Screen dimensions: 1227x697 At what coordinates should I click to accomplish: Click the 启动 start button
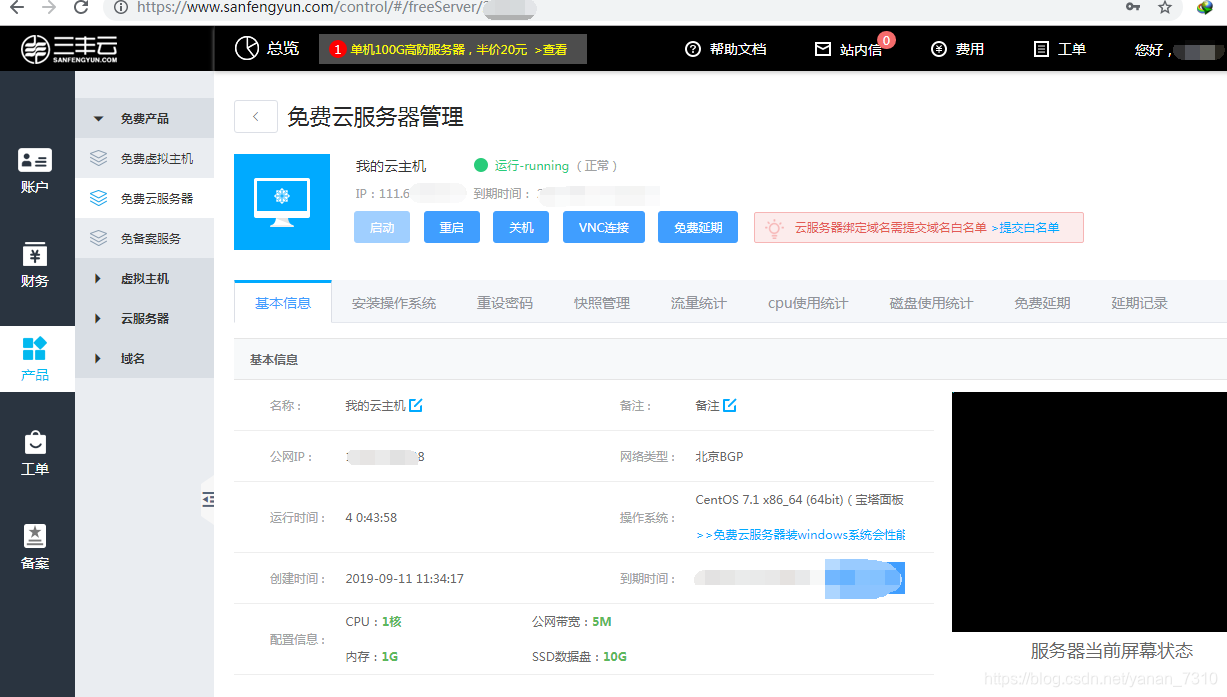(x=382, y=227)
